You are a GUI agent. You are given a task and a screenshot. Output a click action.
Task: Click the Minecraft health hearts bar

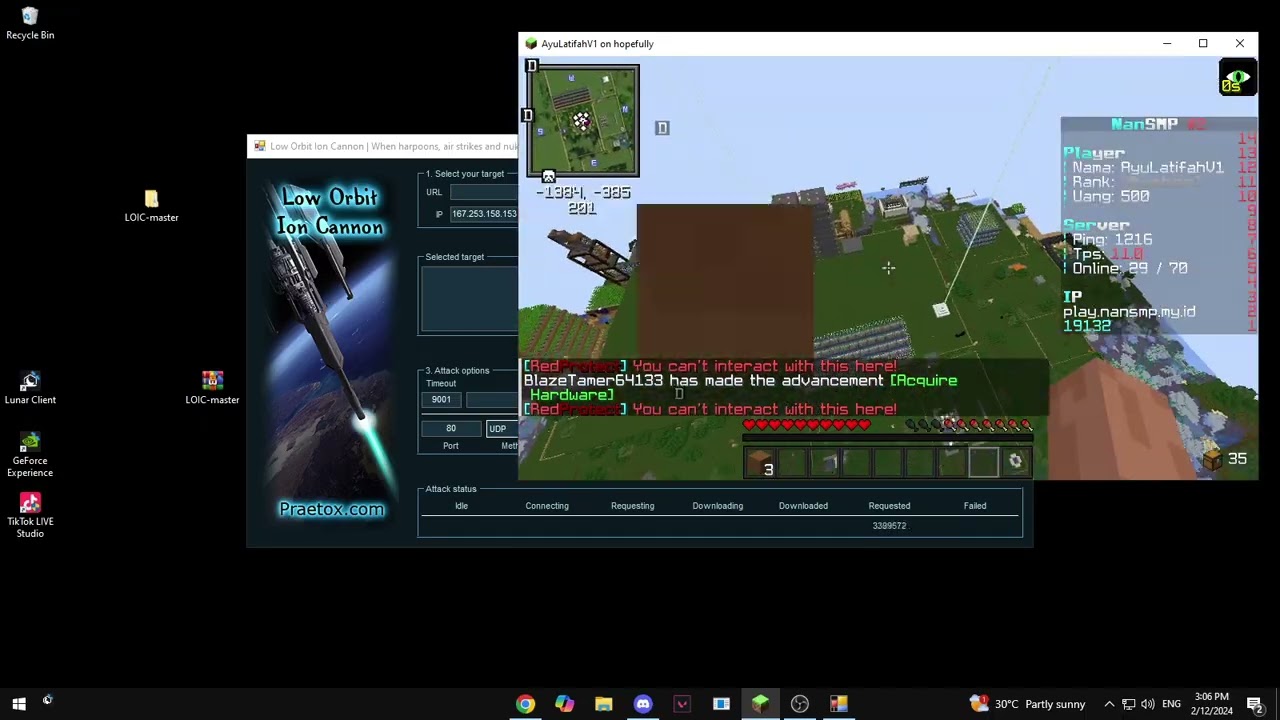tap(807, 426)
